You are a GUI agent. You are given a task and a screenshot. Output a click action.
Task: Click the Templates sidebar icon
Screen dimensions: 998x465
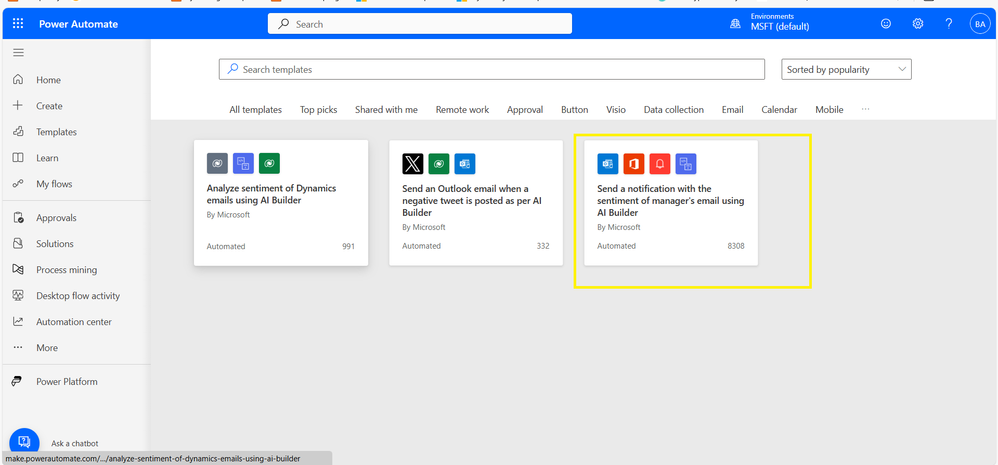tap(18, 132)
